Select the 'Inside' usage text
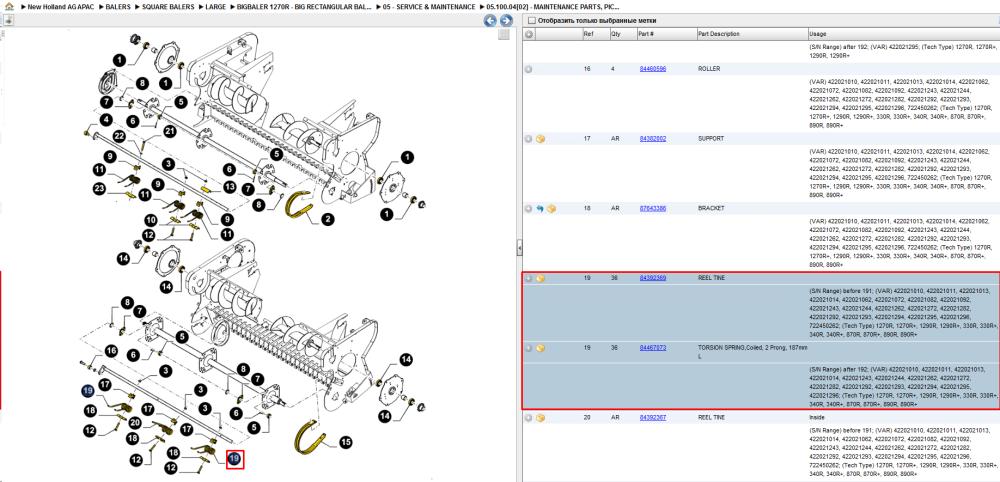 [817, 418]
